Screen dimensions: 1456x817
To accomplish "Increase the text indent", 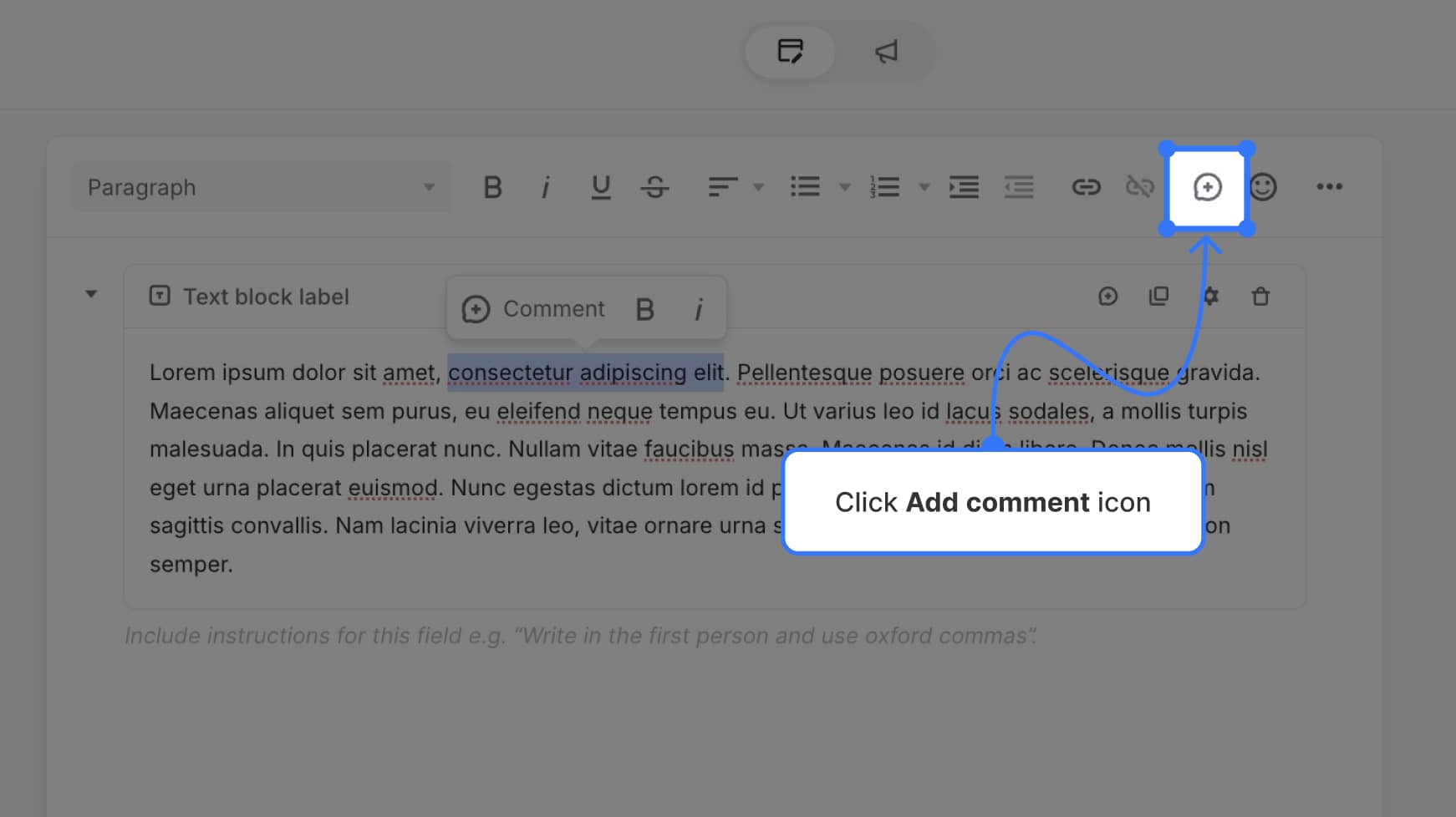I will (x=964, y=186).
